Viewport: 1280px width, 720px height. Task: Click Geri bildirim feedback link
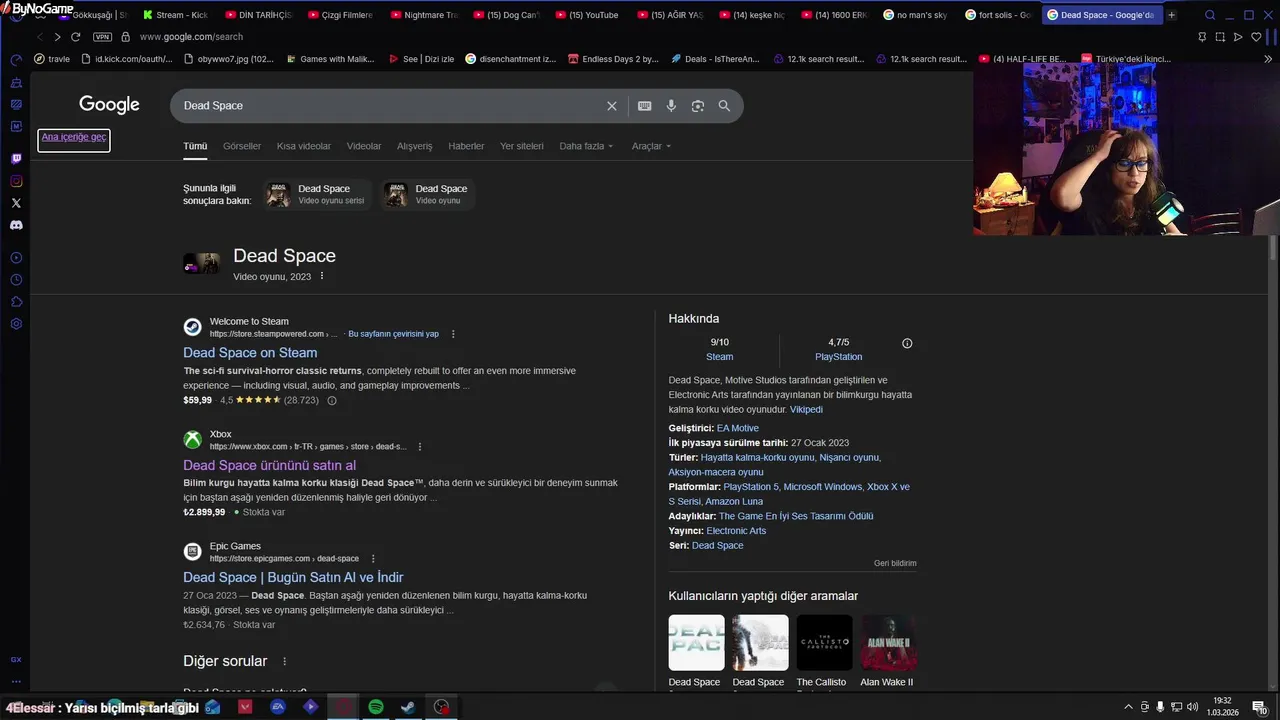895,563
